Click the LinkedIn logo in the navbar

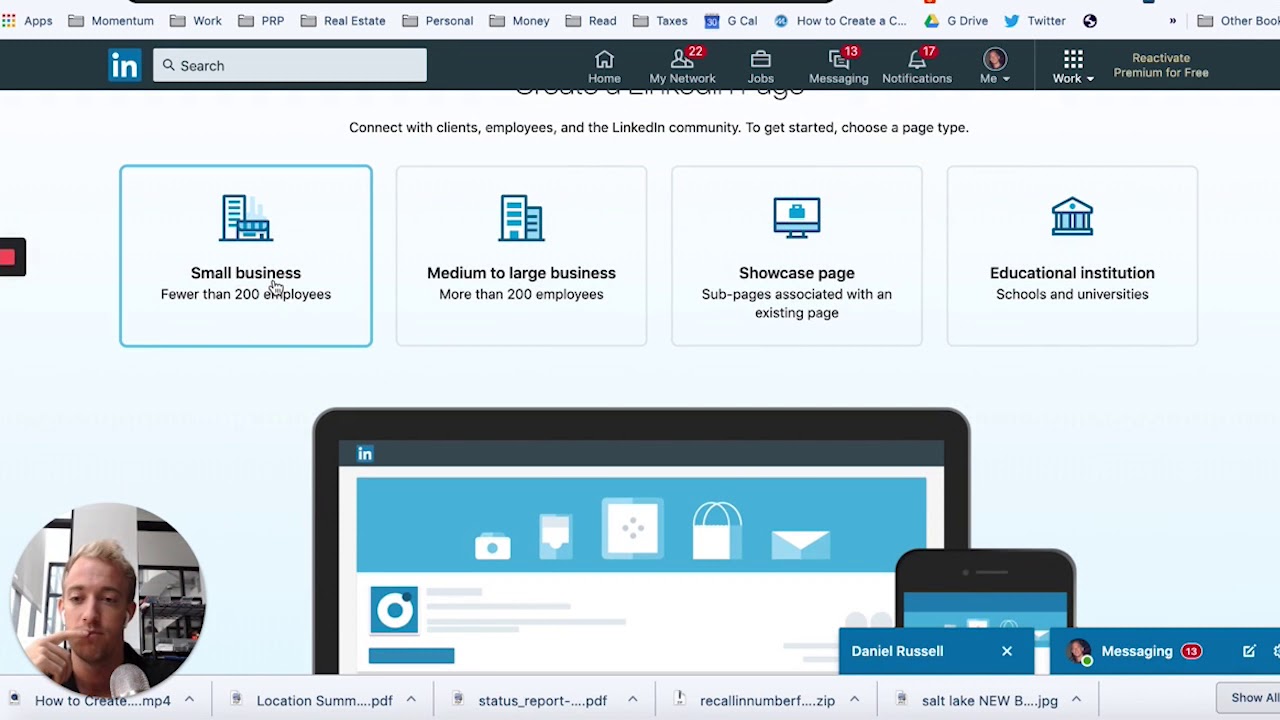click(125, 66)
